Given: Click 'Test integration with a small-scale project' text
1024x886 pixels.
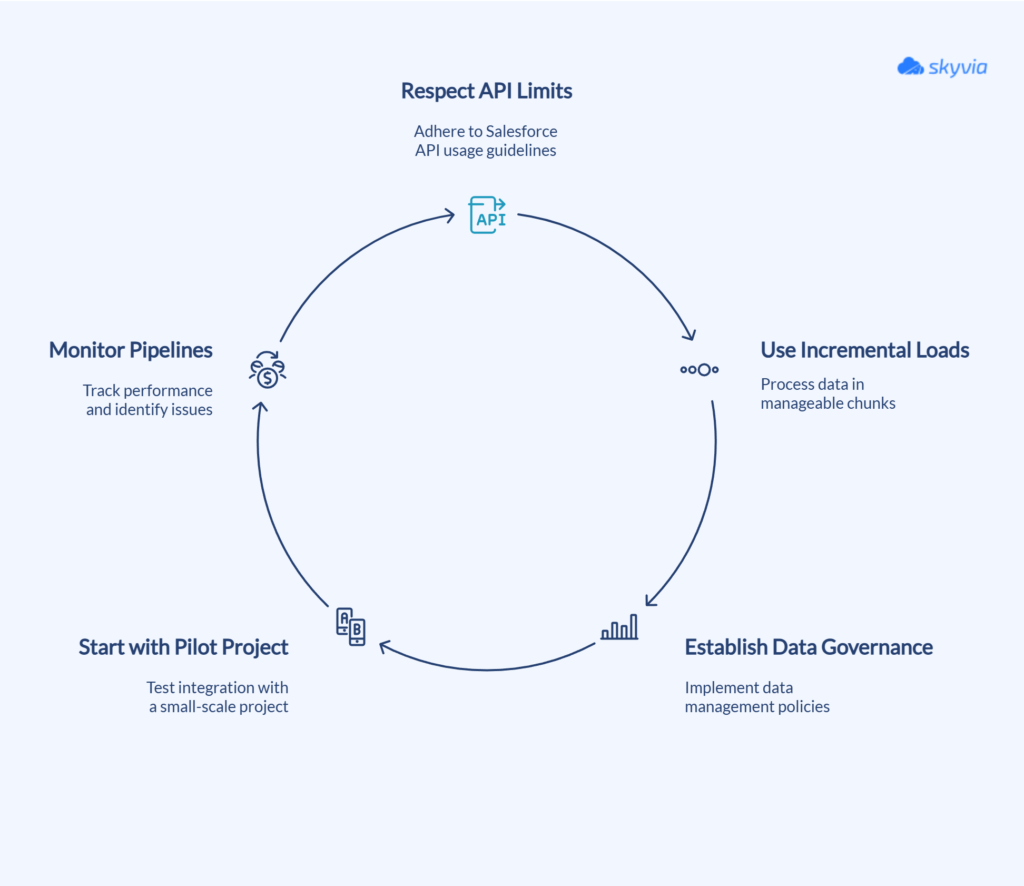Looking at the screenshot, I should click(x=217, y=697).
